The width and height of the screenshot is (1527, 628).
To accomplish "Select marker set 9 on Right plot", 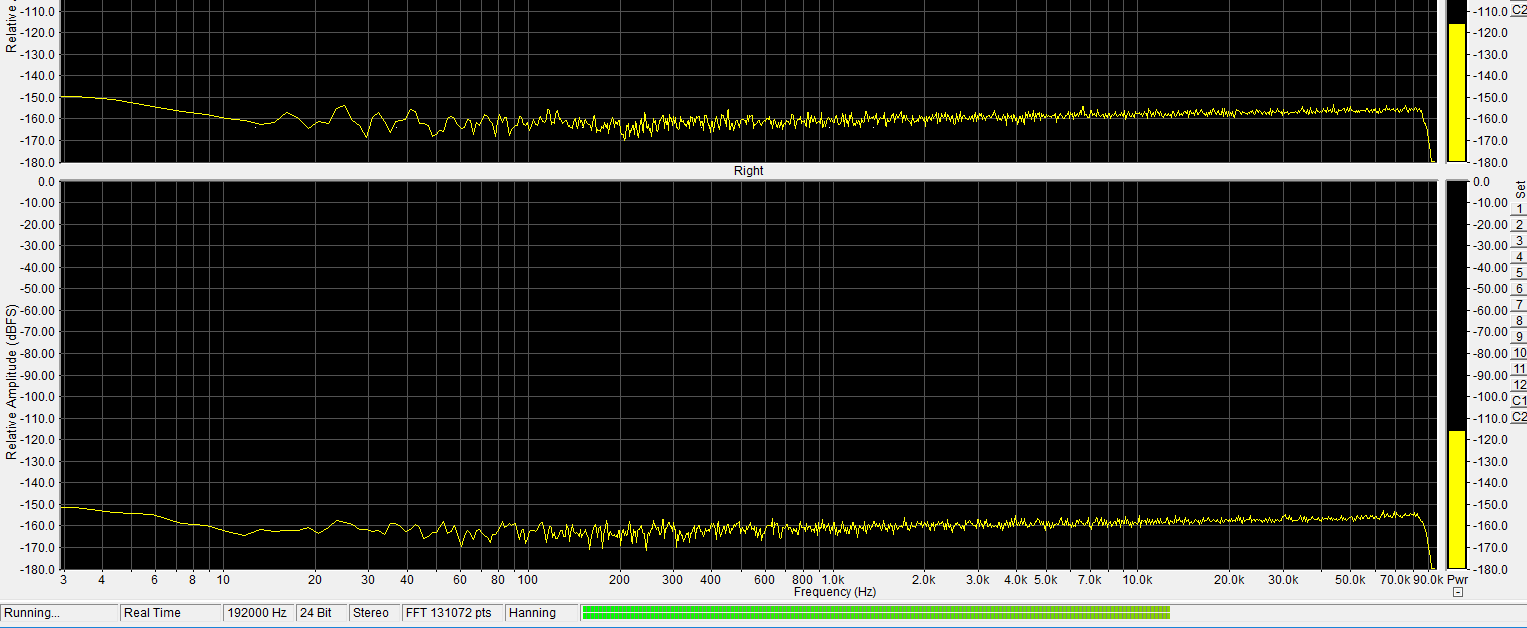I will [1519, 337].
